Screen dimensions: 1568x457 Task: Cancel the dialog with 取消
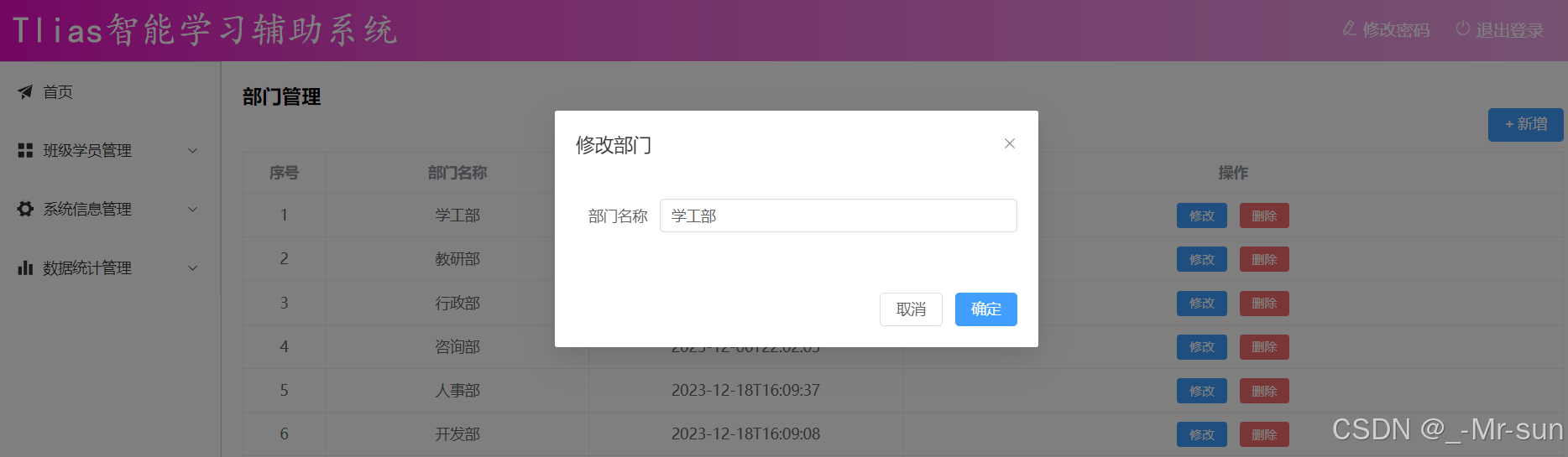(x=911, y=309)
